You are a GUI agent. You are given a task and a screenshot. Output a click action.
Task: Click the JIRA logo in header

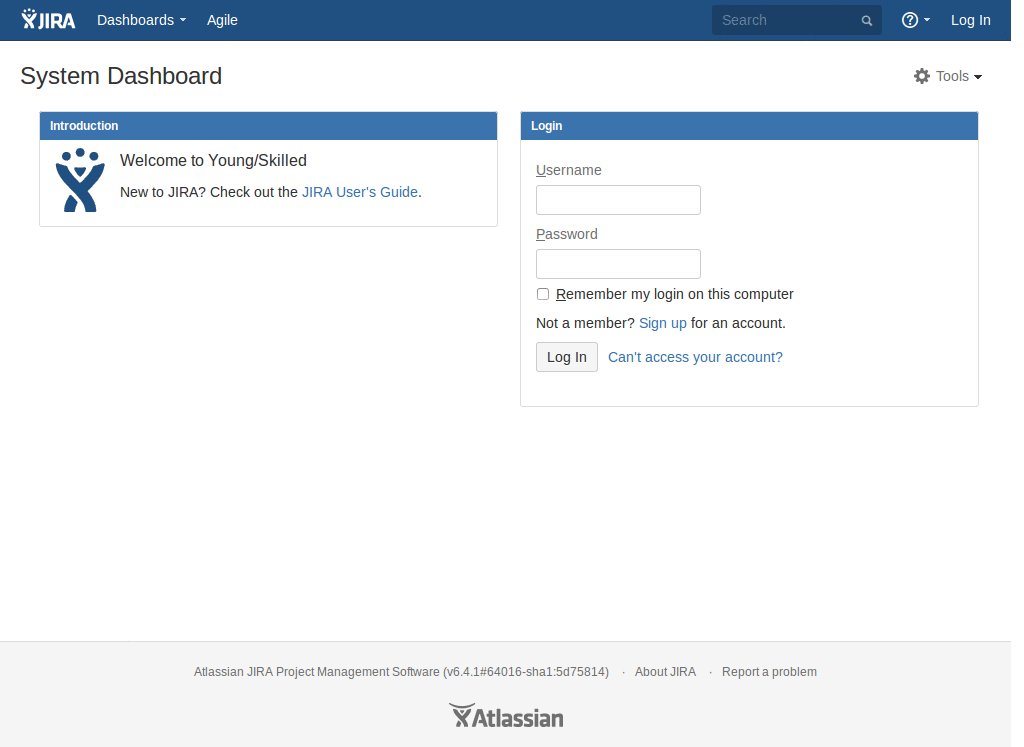click(48, 20)
